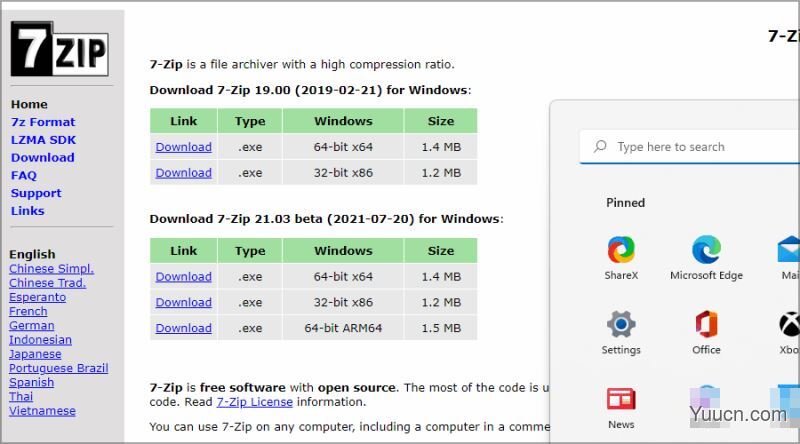Open the News pinned app
The height and width of the screenshot is (444, 800).
pyautogui.click(x=621, y=400)
